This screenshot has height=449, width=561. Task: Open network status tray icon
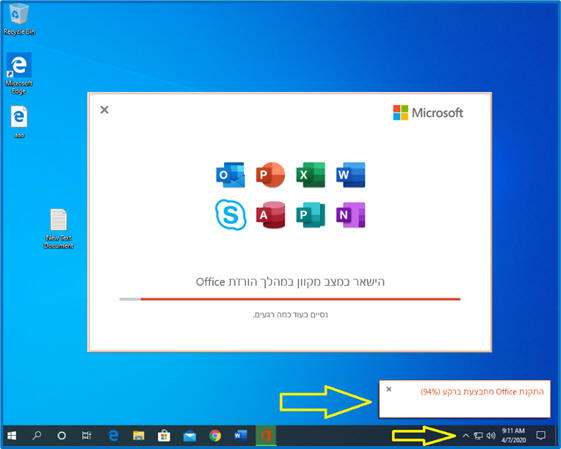(478, 435)
